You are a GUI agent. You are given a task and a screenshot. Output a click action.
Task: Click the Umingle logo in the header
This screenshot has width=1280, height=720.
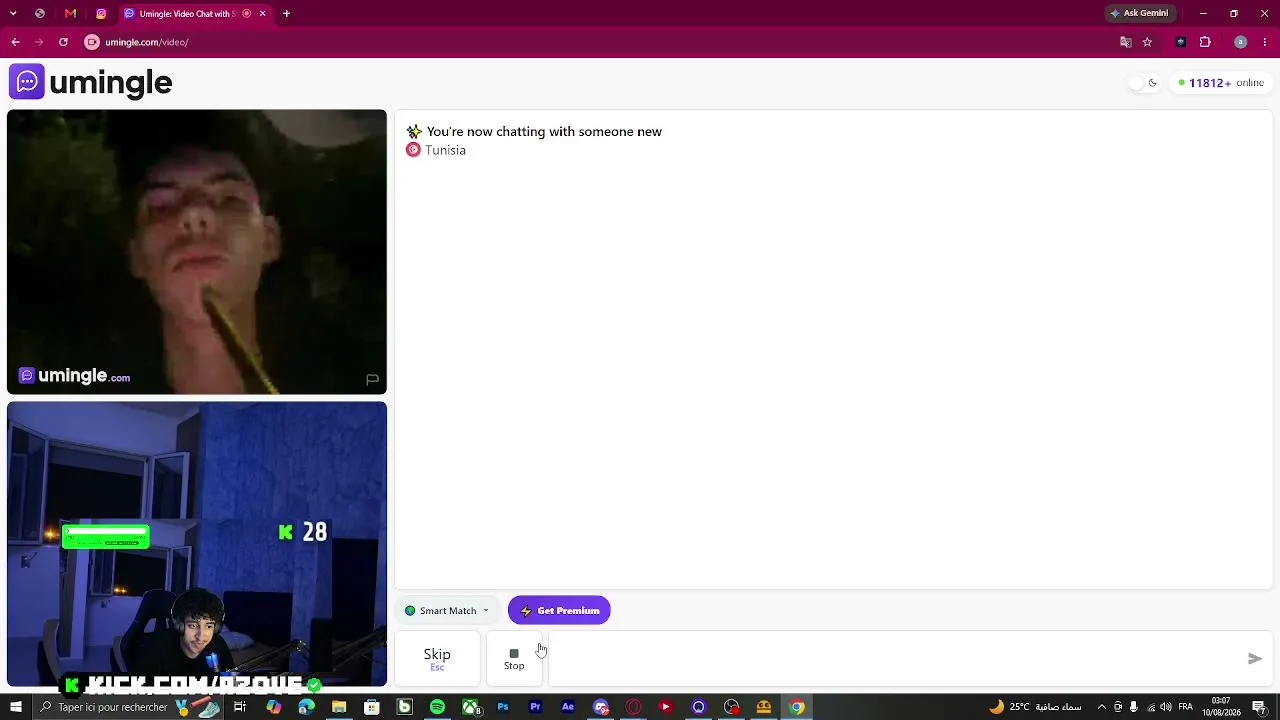pos(91,82)
